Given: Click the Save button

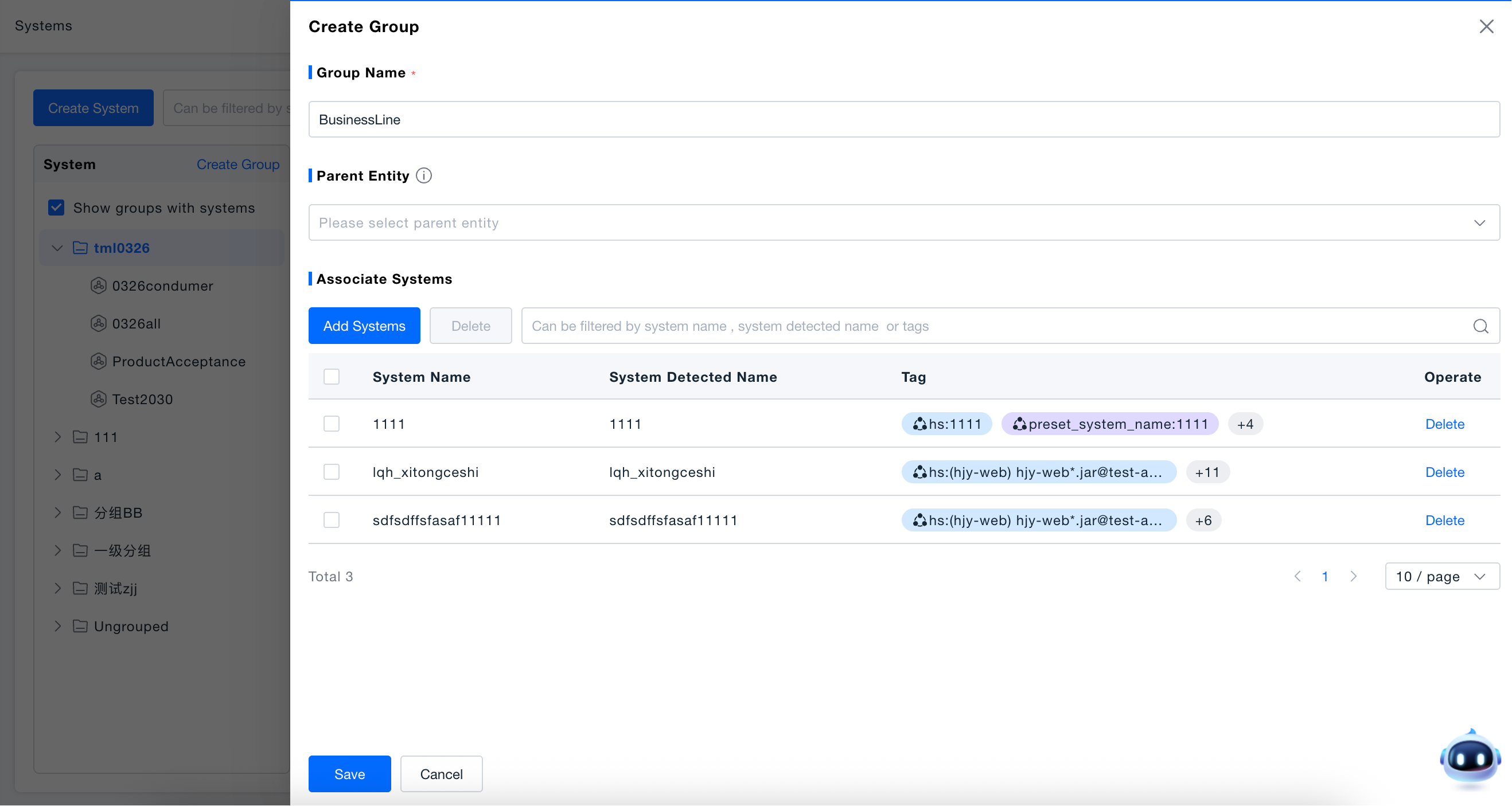Looking at the screenshot, I should tap(350, 774).
